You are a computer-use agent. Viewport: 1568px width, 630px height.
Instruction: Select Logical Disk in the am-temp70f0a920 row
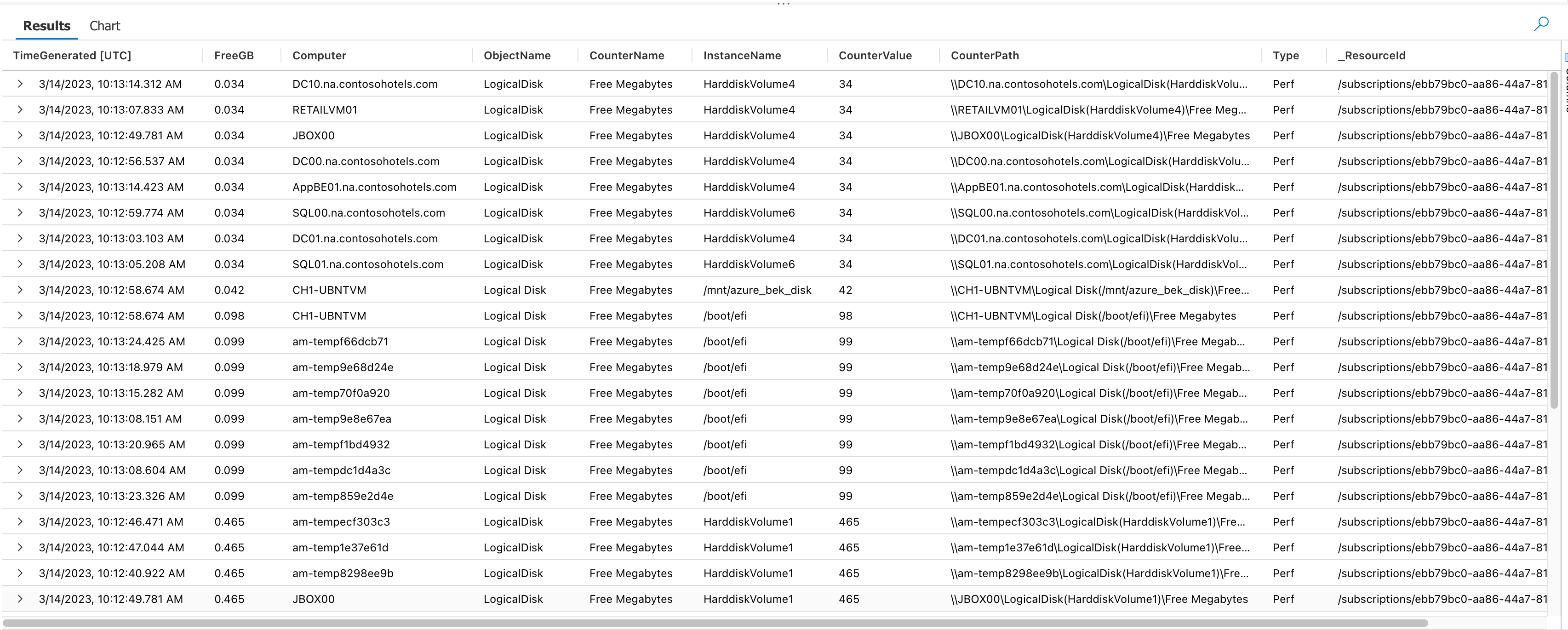click(x=515, y=393)
